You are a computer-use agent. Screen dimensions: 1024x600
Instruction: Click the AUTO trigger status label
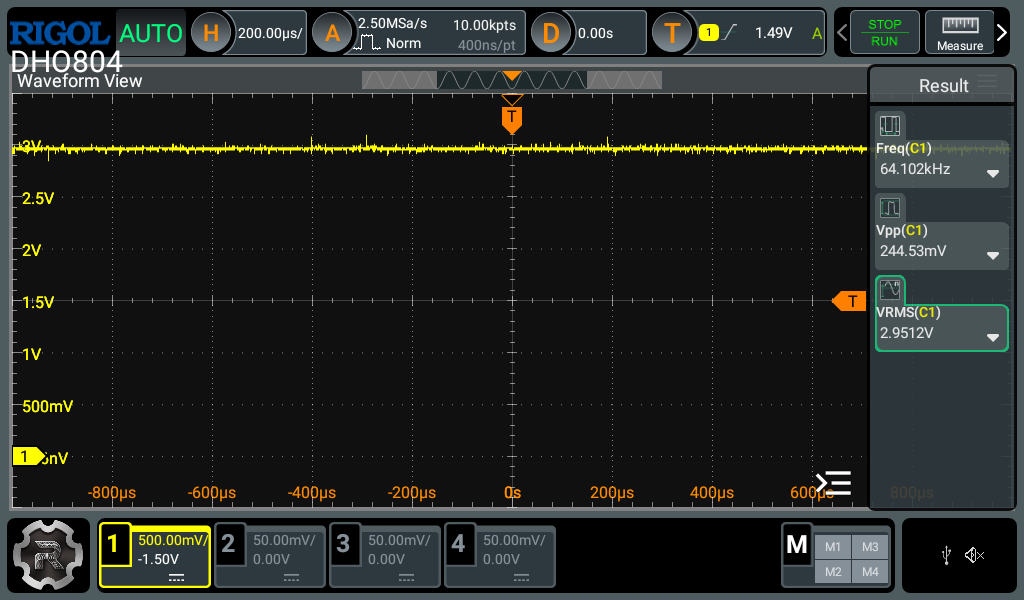151,33
